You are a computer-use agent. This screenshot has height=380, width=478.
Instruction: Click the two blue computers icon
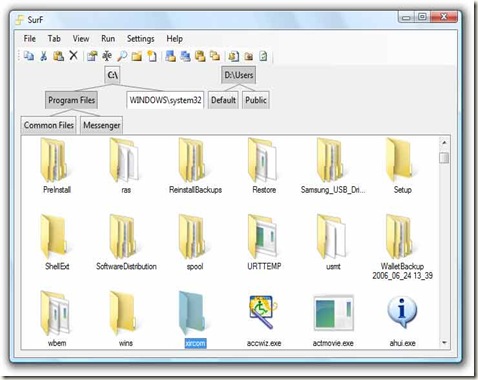(x=185, y=56)
